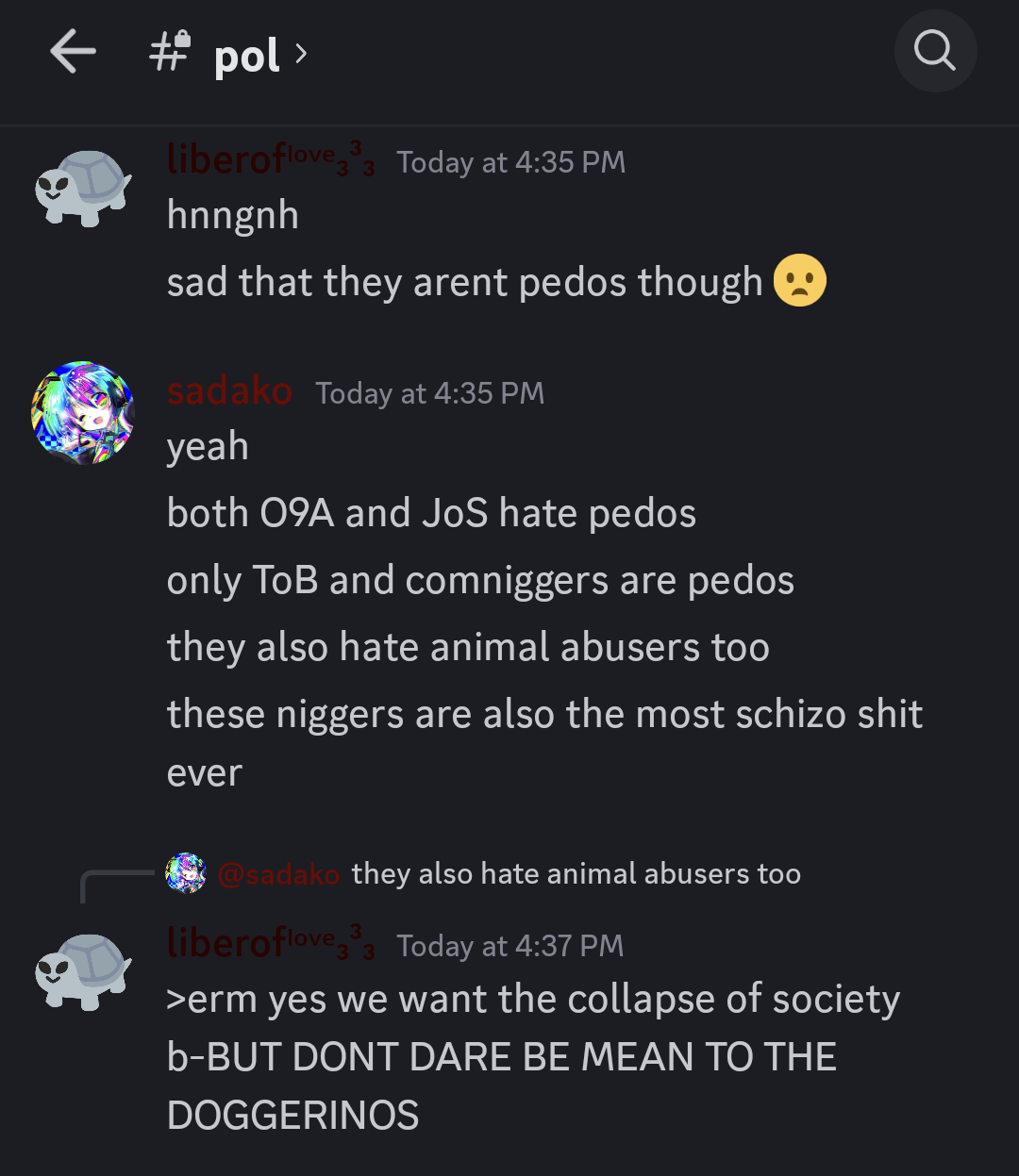Tap the sad face emoji
The width and height of the screenshot is (1019, 1176).
[x=799, y=281]
